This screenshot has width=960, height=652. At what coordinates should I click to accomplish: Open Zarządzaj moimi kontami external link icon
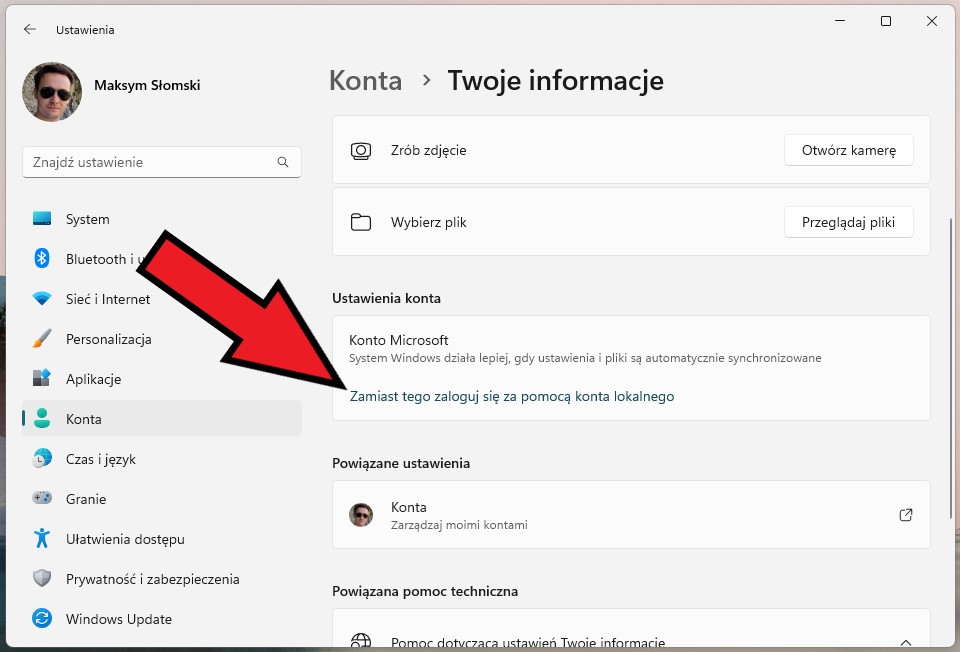pos(906,514)
